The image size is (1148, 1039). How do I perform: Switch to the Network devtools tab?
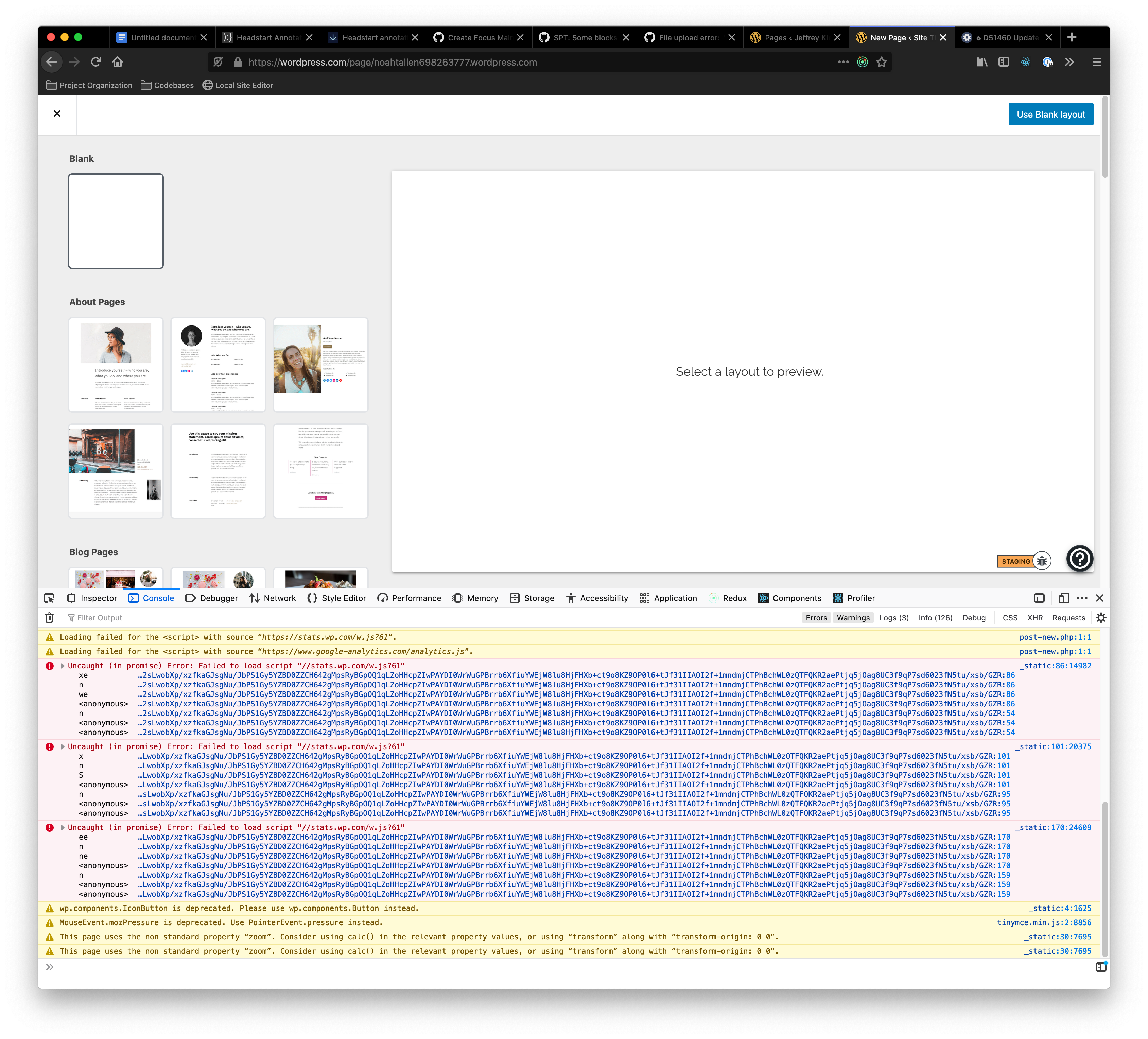pyautogui.click(x=272, y=598)
